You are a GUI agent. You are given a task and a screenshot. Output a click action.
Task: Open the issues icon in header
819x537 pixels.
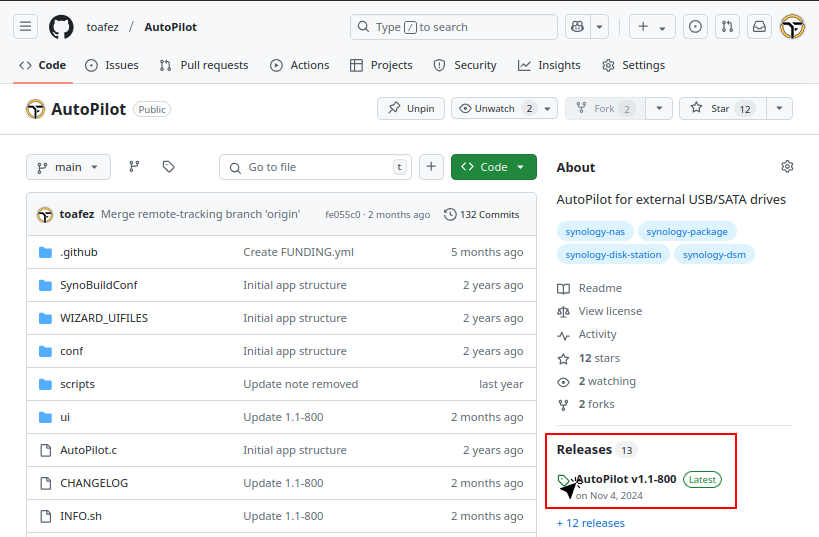coord(696,27)
